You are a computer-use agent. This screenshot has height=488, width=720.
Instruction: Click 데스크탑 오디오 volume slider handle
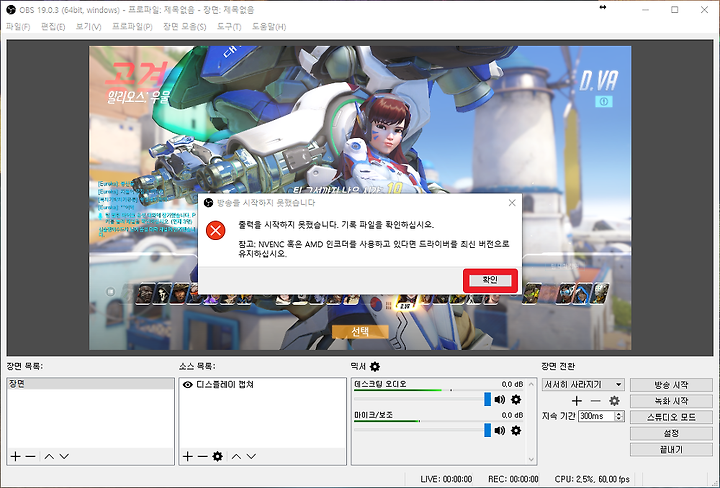pos(488,399)
